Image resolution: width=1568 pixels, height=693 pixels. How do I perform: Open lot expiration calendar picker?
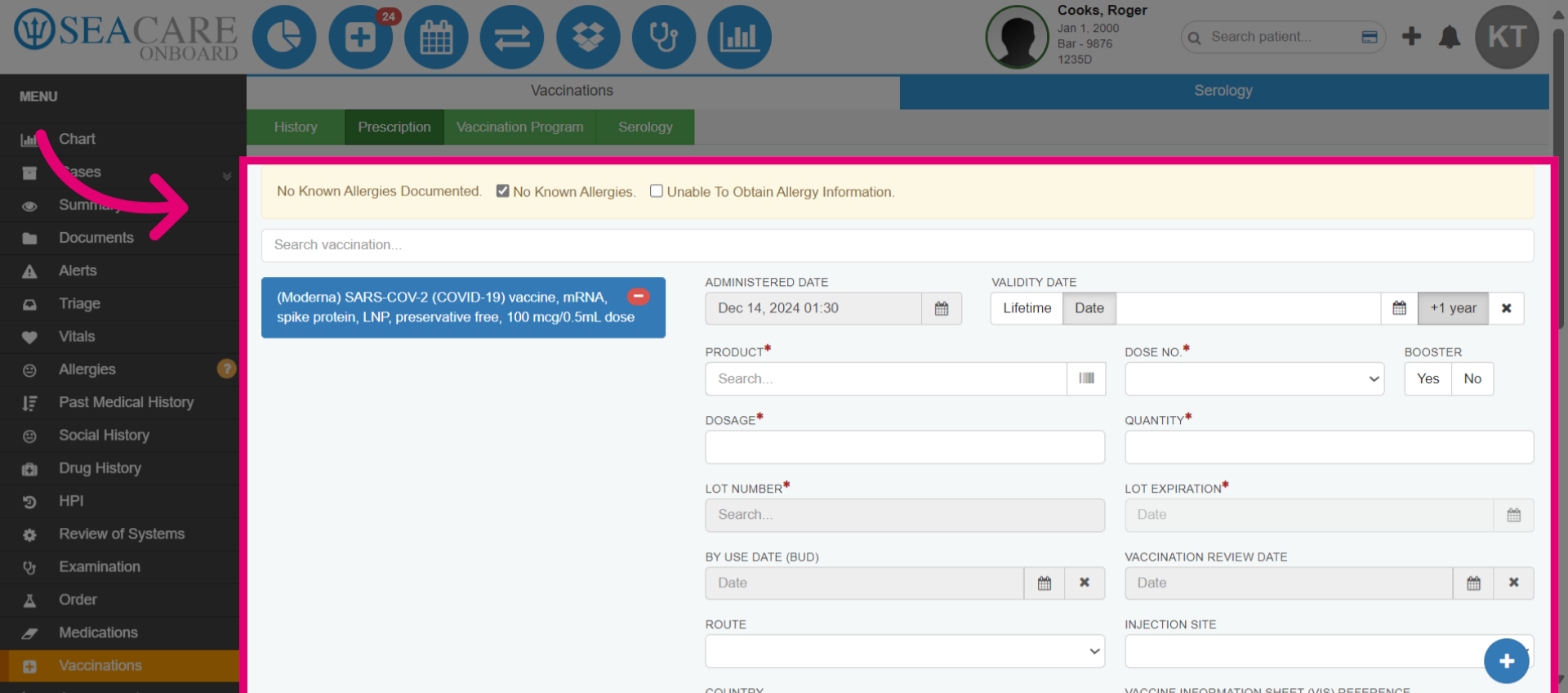[1513, 515]
